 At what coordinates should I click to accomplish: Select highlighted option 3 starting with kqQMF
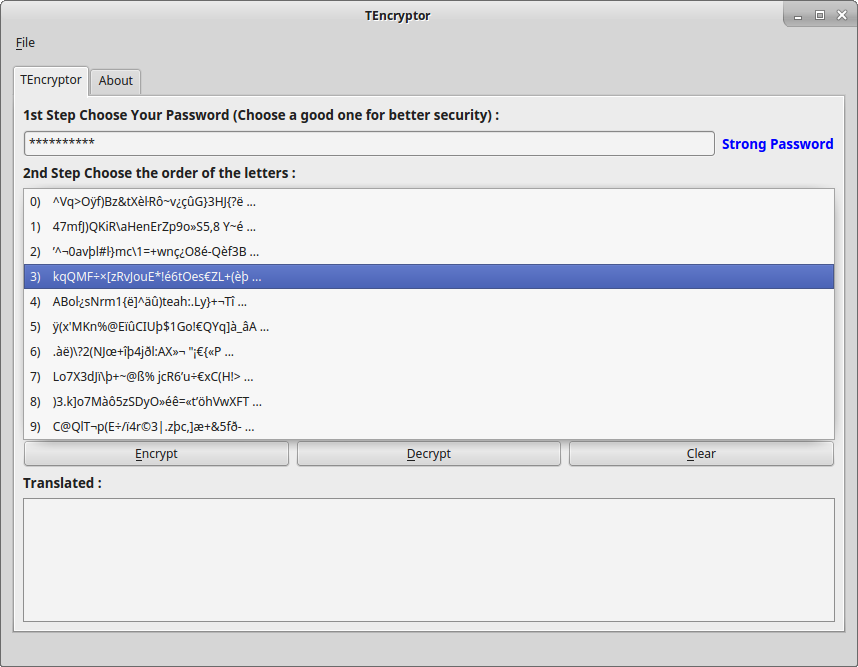[429, 276]
